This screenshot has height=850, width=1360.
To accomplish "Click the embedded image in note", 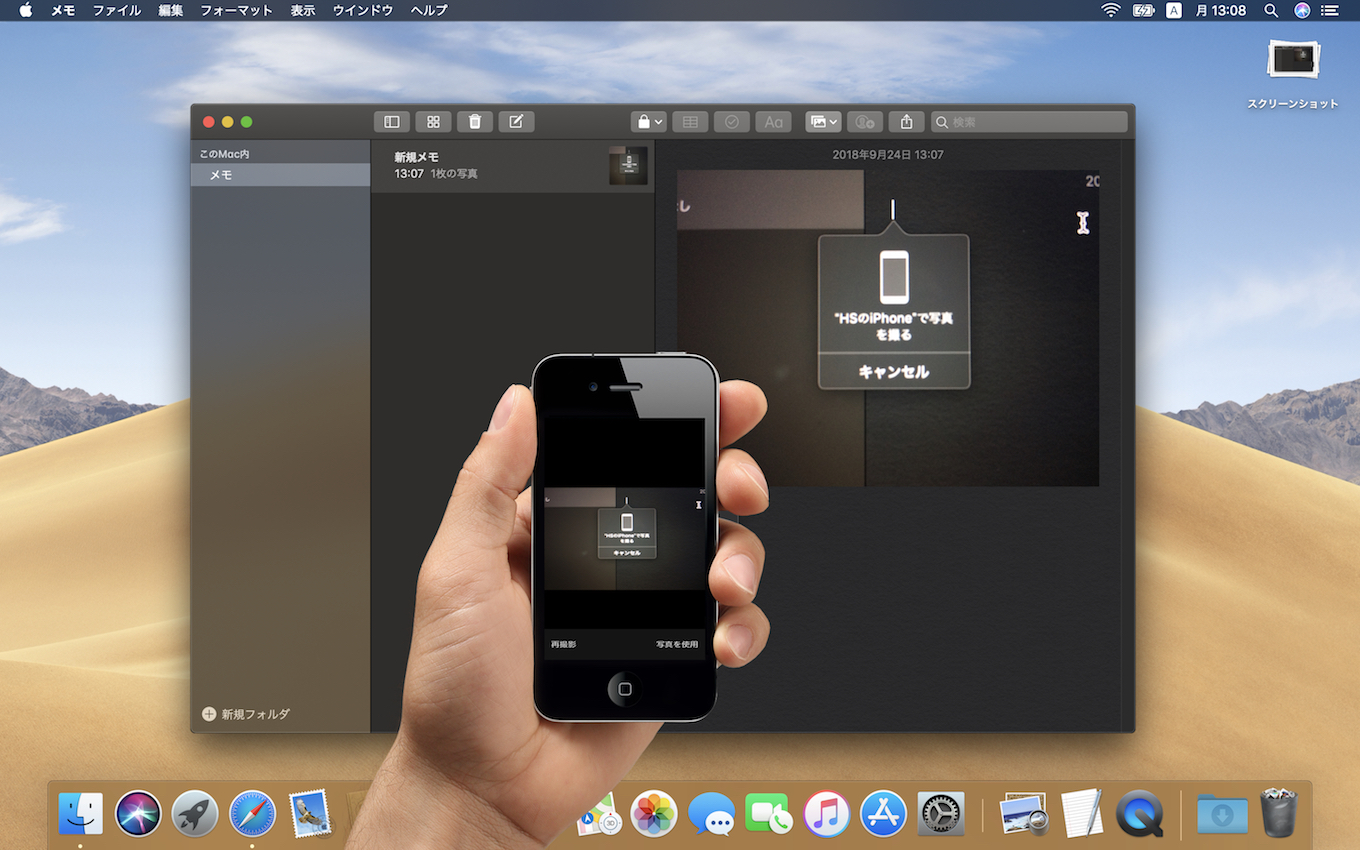I will [888, 328].
